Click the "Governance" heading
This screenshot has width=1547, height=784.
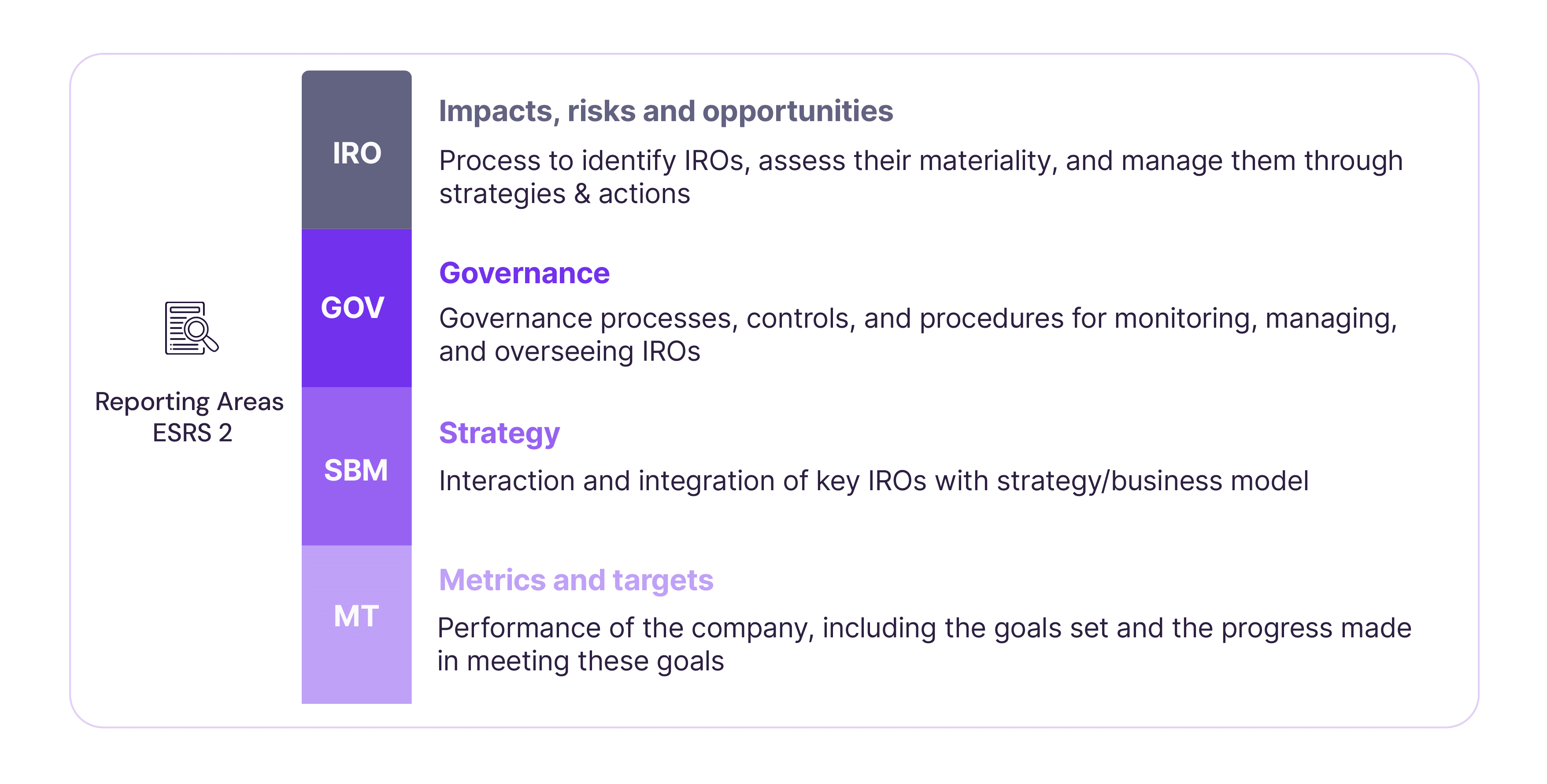click(x=524, y=273)
